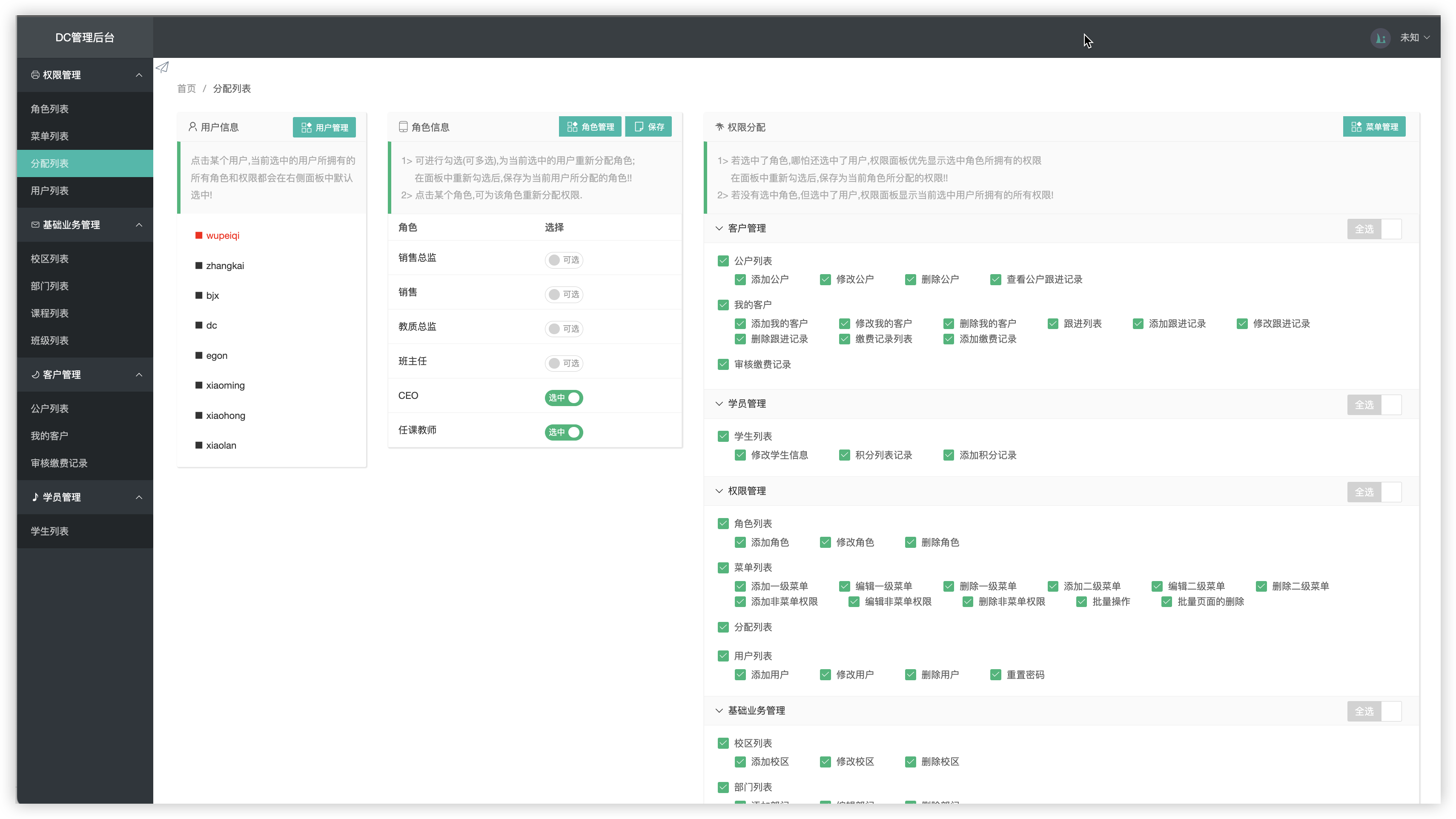Uncheck the 添加公户 permission checkbox

(740, 279)
